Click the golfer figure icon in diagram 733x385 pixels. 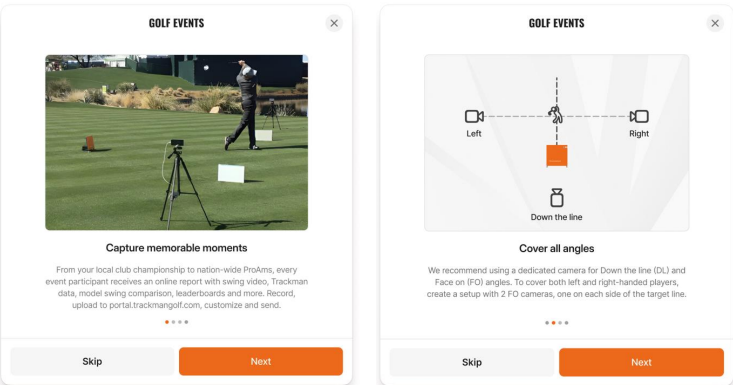[x=555, y=114]
